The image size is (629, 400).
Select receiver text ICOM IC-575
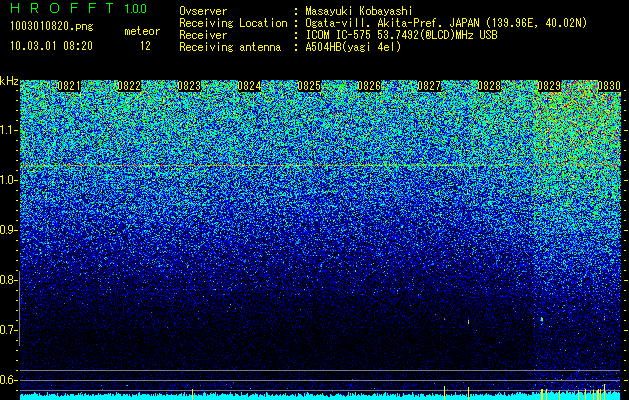340,35
